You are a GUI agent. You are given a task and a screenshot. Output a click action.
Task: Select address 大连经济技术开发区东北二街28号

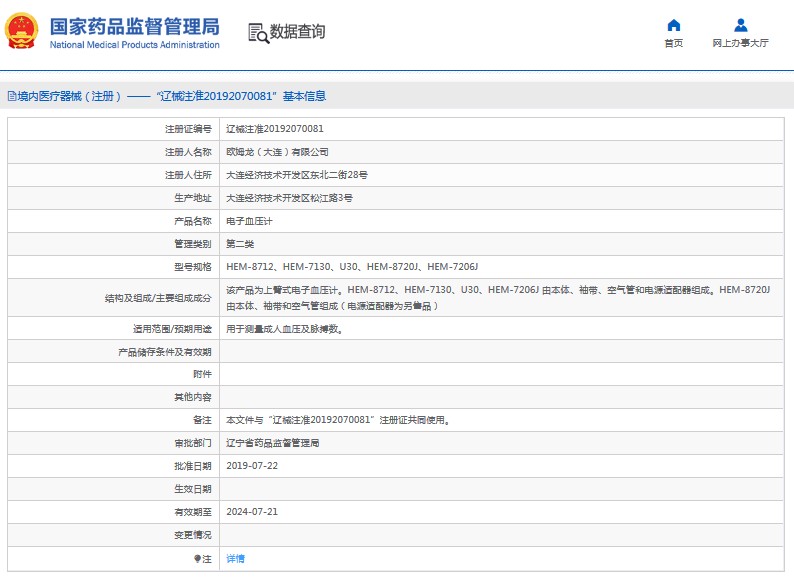tap(297, 175)
